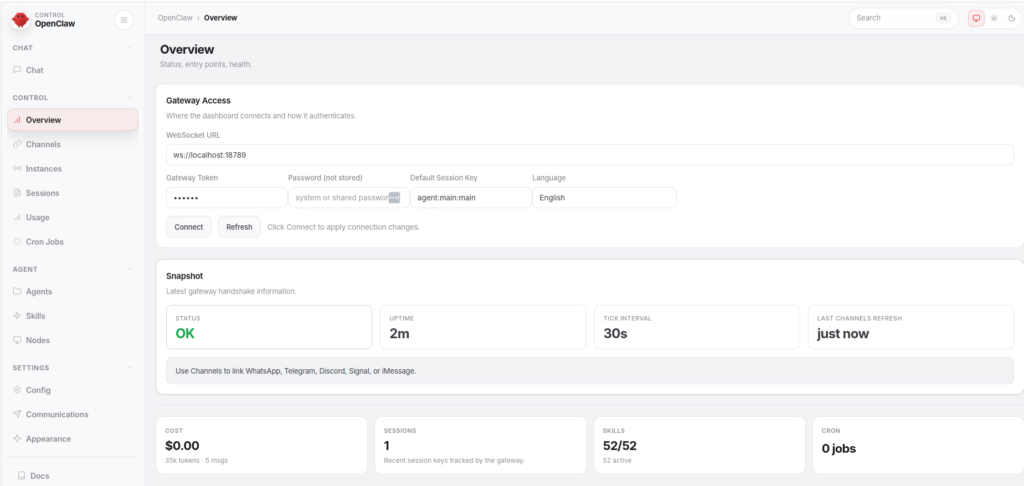Toggle the sidebar with the hamburger button

[x=123, y=19]
